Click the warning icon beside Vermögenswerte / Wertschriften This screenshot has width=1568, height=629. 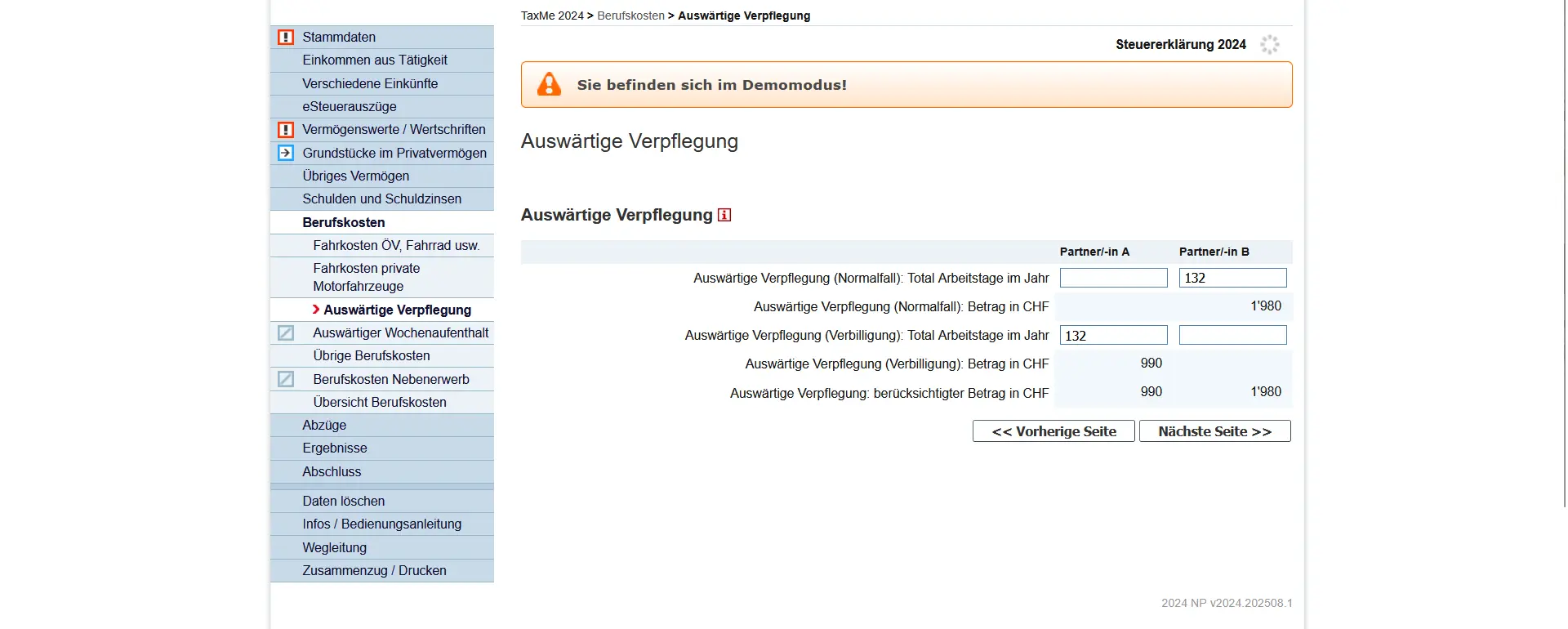click(x=285, y=130)
